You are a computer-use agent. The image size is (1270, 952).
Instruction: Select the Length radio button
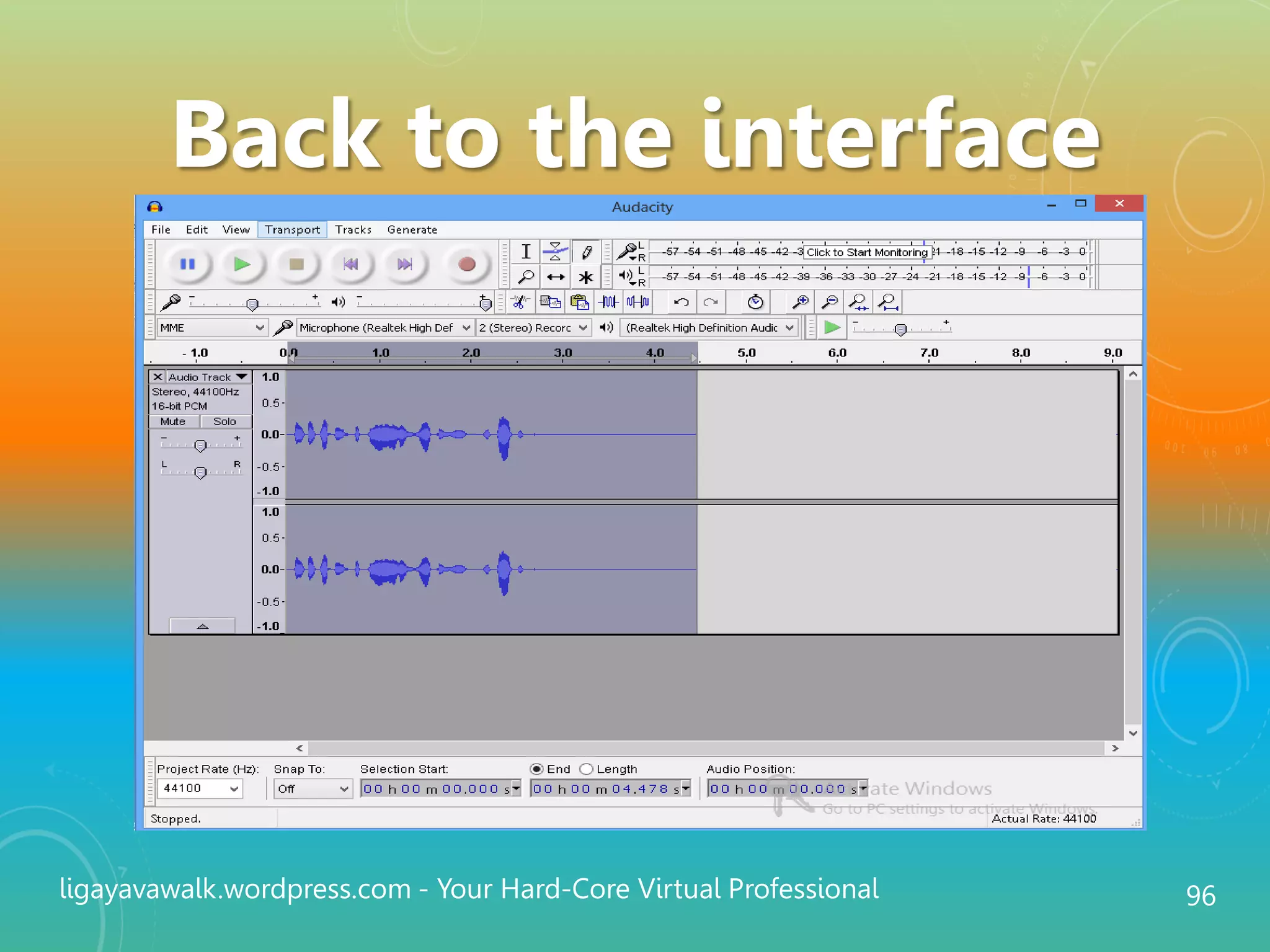(586, 769)
